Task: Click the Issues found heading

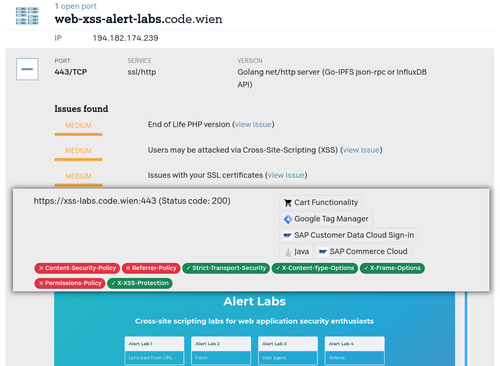Action: click(81, 109)
